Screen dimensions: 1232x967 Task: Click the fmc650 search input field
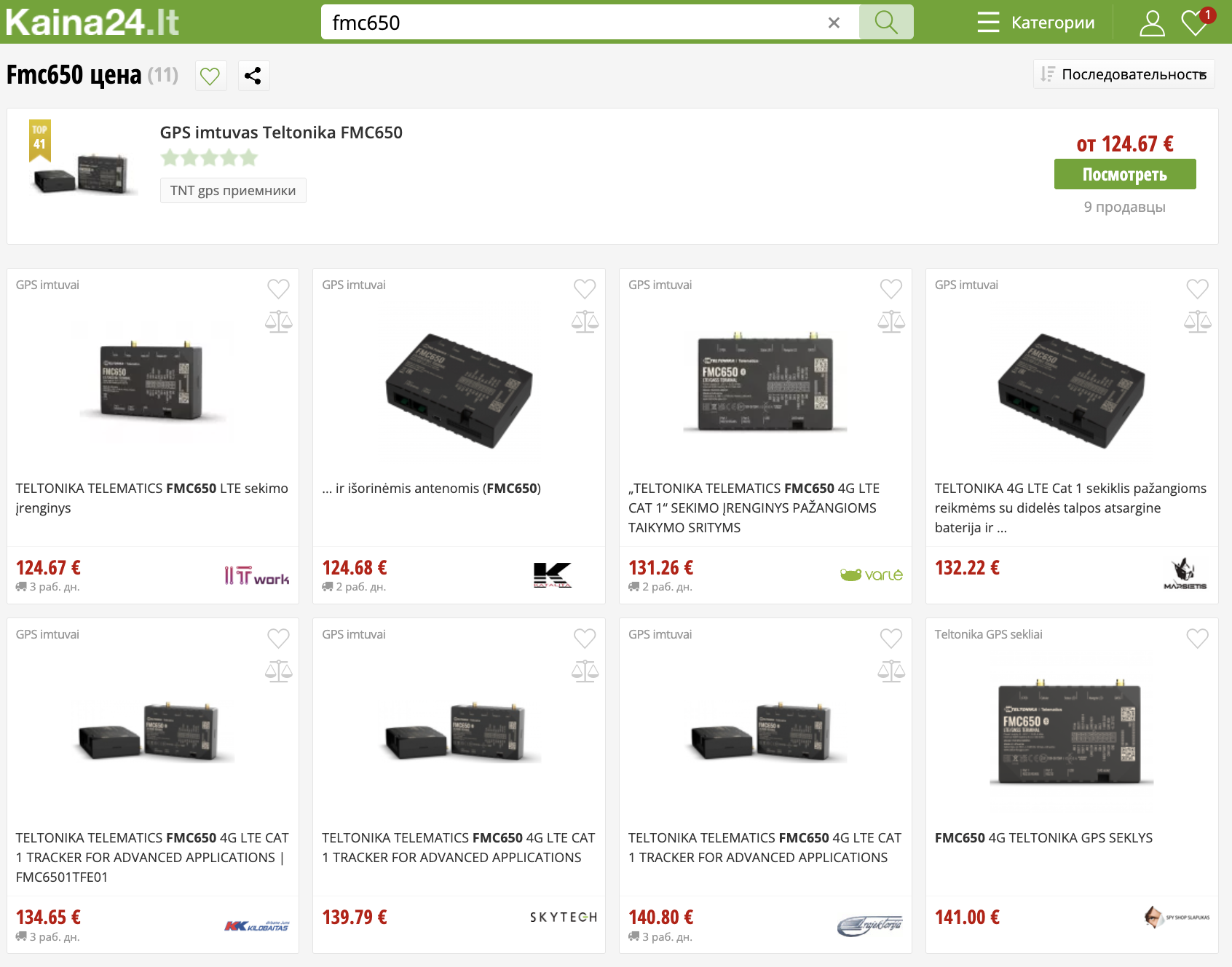click(575, 23)
